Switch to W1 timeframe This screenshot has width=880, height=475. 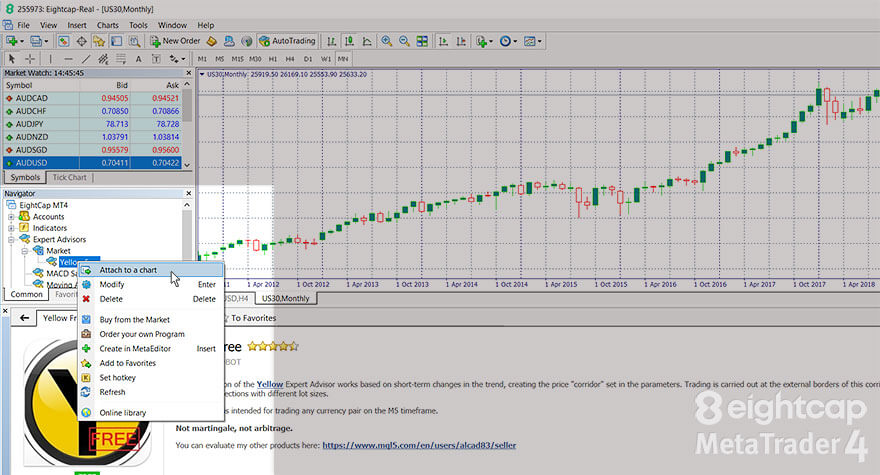326,58
